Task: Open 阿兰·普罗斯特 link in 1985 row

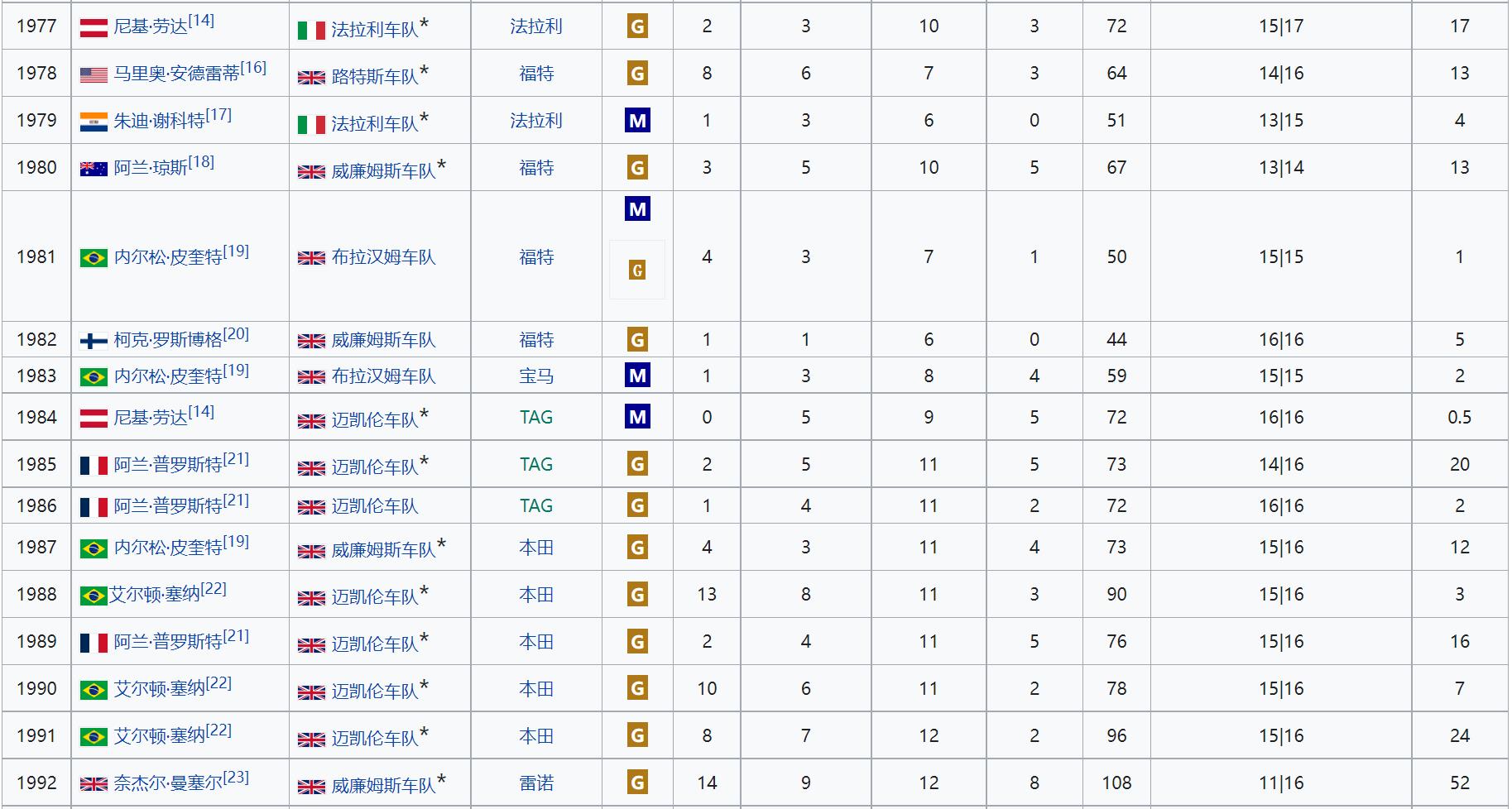Action: [168, 465]
